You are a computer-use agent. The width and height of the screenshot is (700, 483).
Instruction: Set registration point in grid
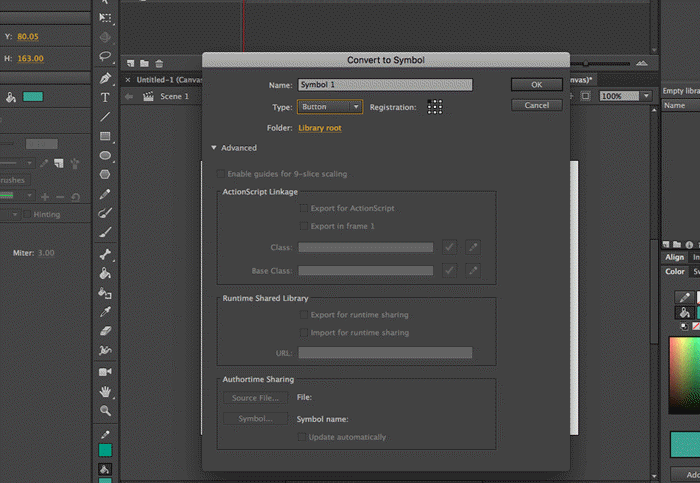click(435, 106)
